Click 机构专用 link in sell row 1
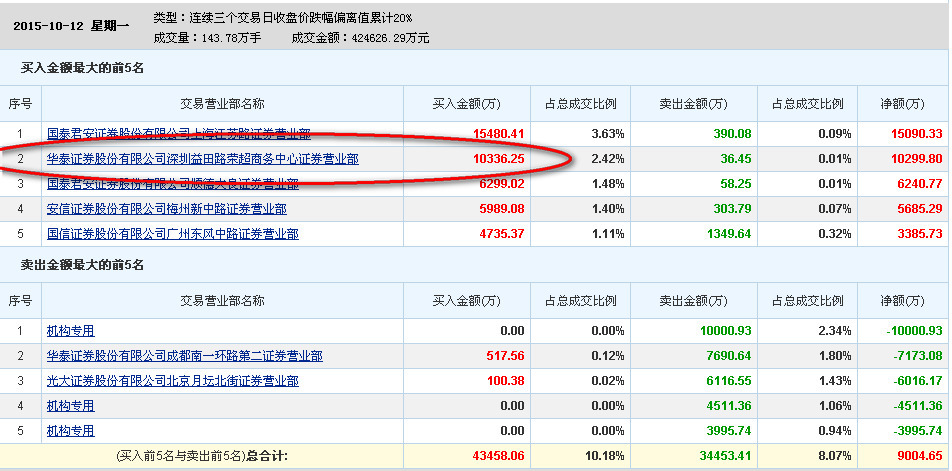 coord(70,331)
